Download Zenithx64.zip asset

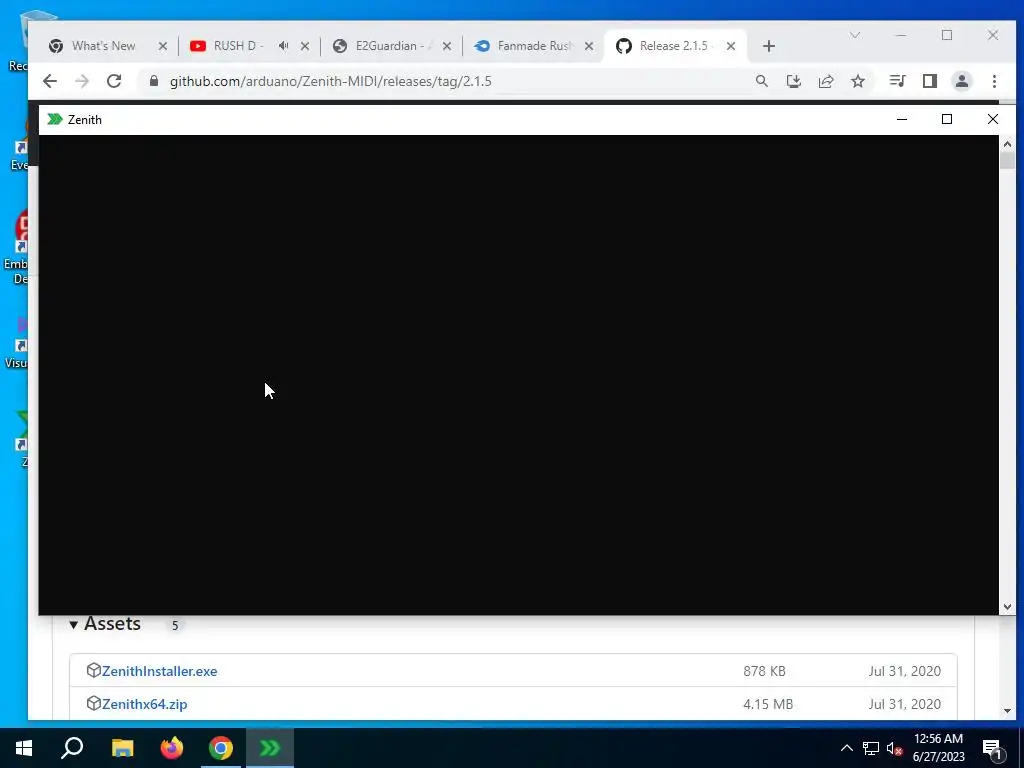[x=144, y=704]
